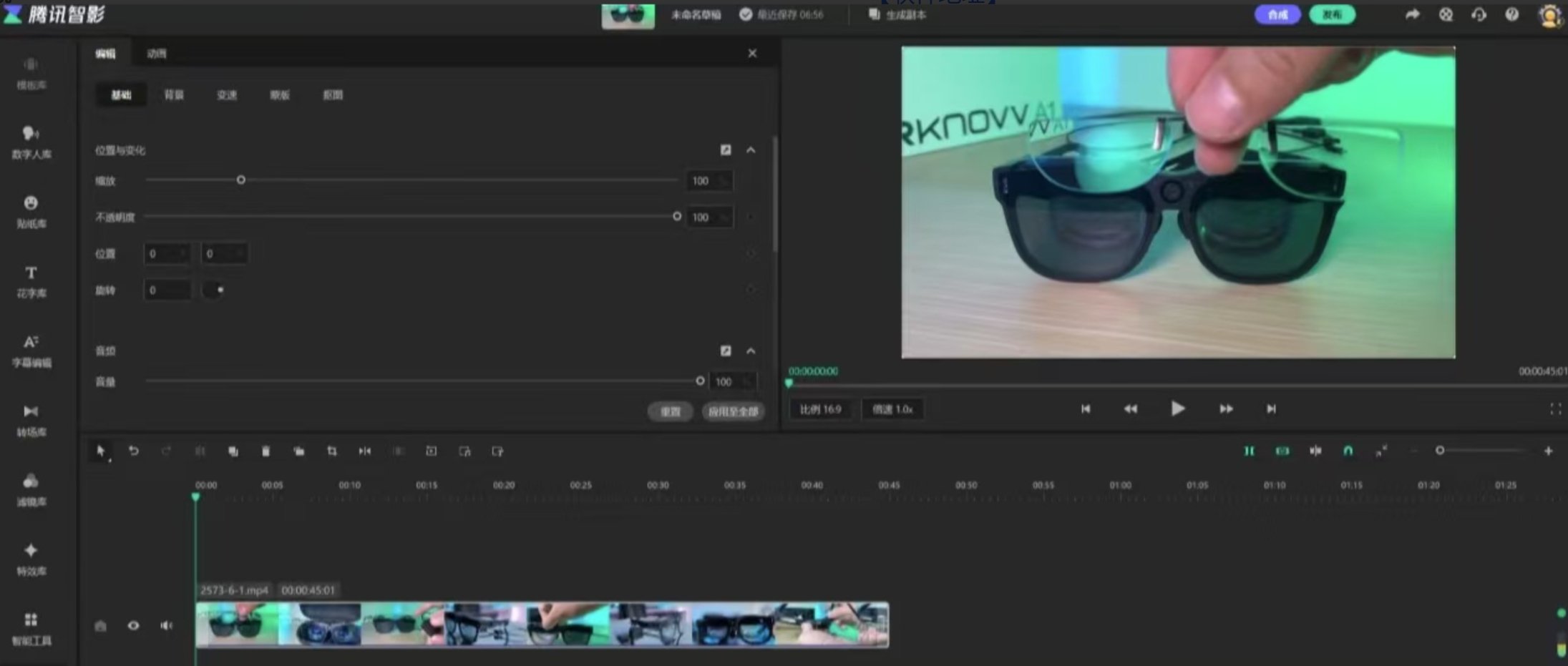Open the 数字人库 (digital human library) panel
1568x666 pixels.
31,142
